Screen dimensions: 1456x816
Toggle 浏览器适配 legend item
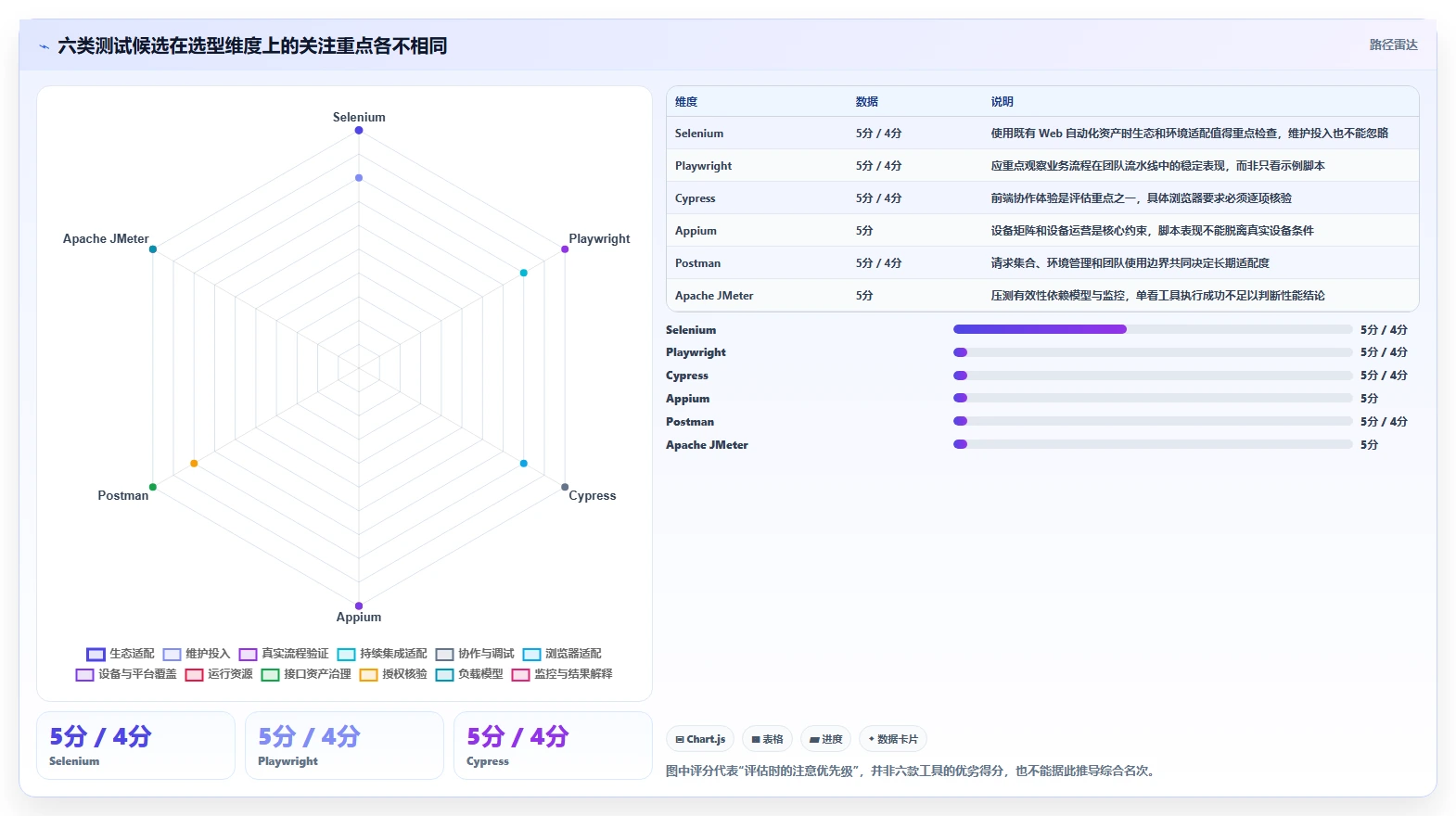[x=562, y=654]
